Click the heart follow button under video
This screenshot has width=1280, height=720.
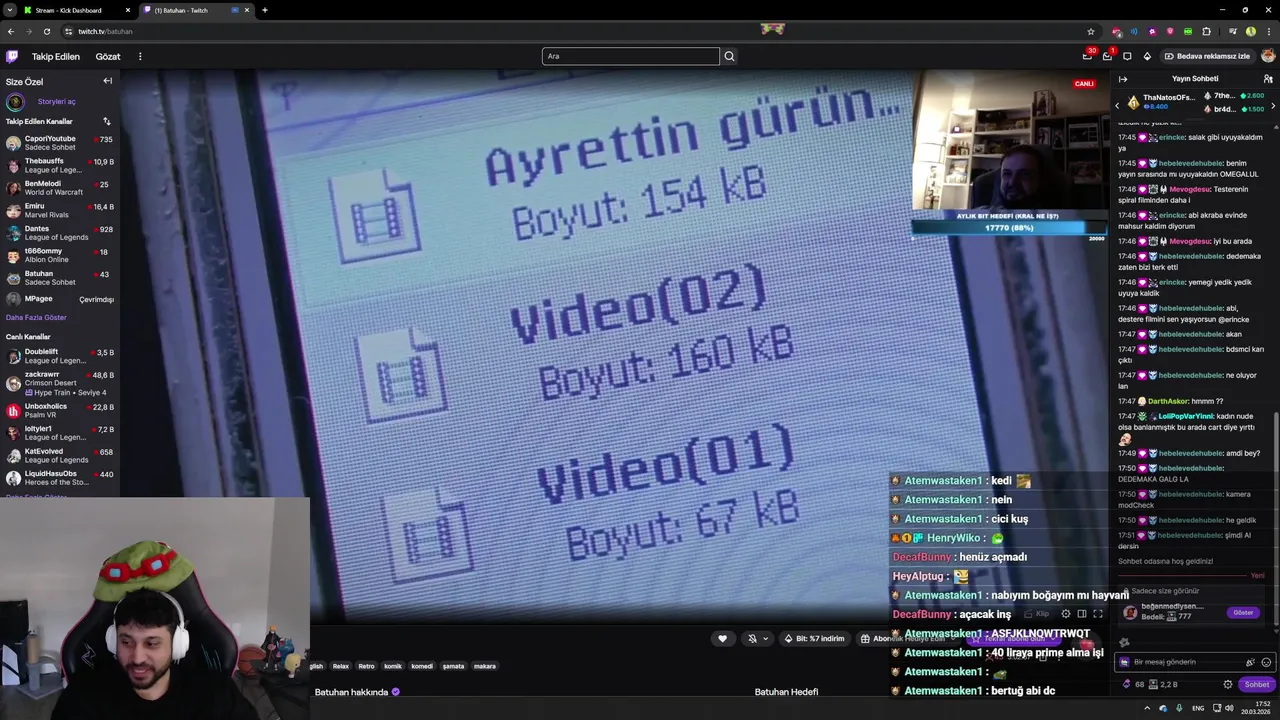click(x=722, y=638)
